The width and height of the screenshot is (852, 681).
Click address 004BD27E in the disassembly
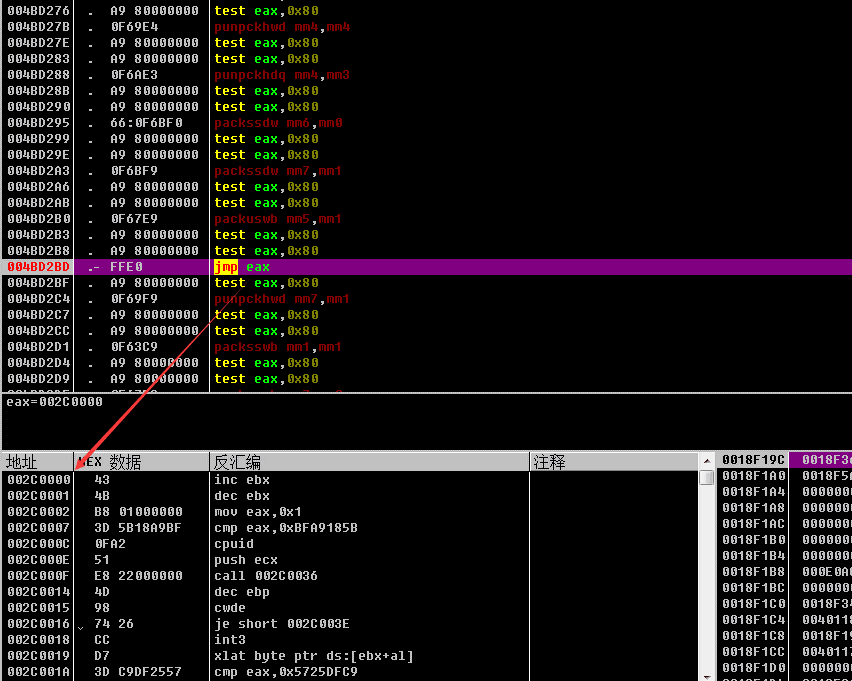coord(38,42)
